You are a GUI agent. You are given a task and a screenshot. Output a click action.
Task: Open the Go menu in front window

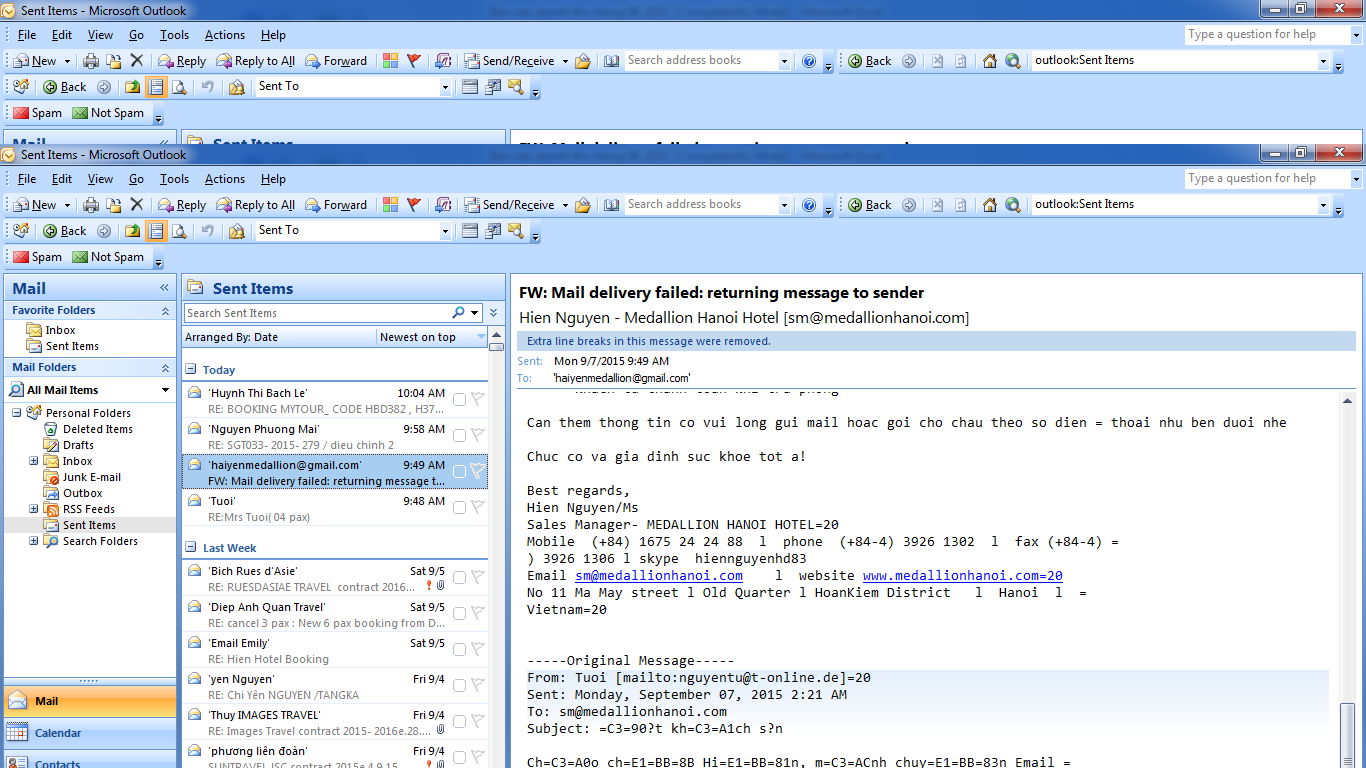pos(136,179)
